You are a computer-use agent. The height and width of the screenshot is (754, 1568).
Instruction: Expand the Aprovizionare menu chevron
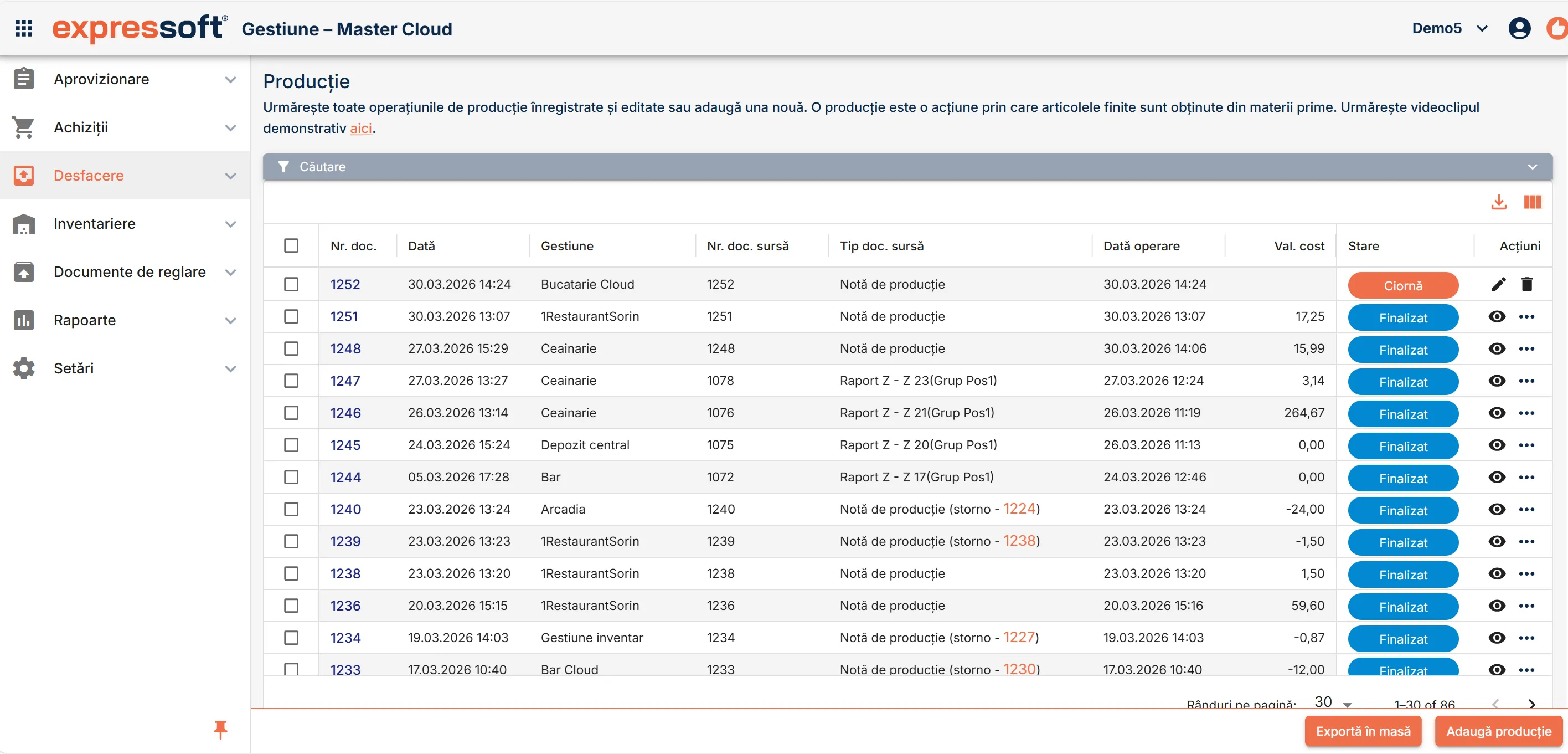230,80
